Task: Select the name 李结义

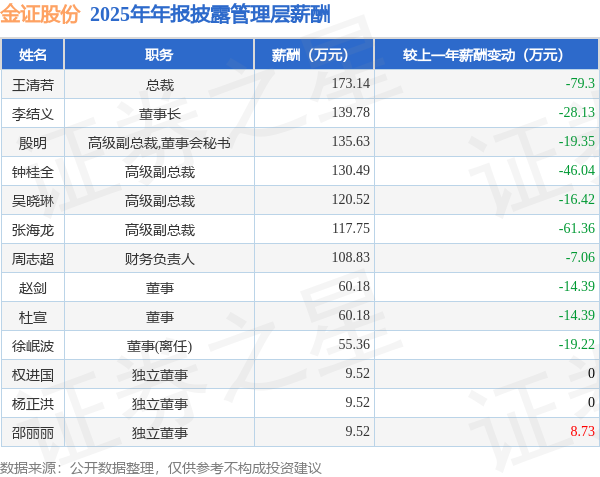Action: 33,114
